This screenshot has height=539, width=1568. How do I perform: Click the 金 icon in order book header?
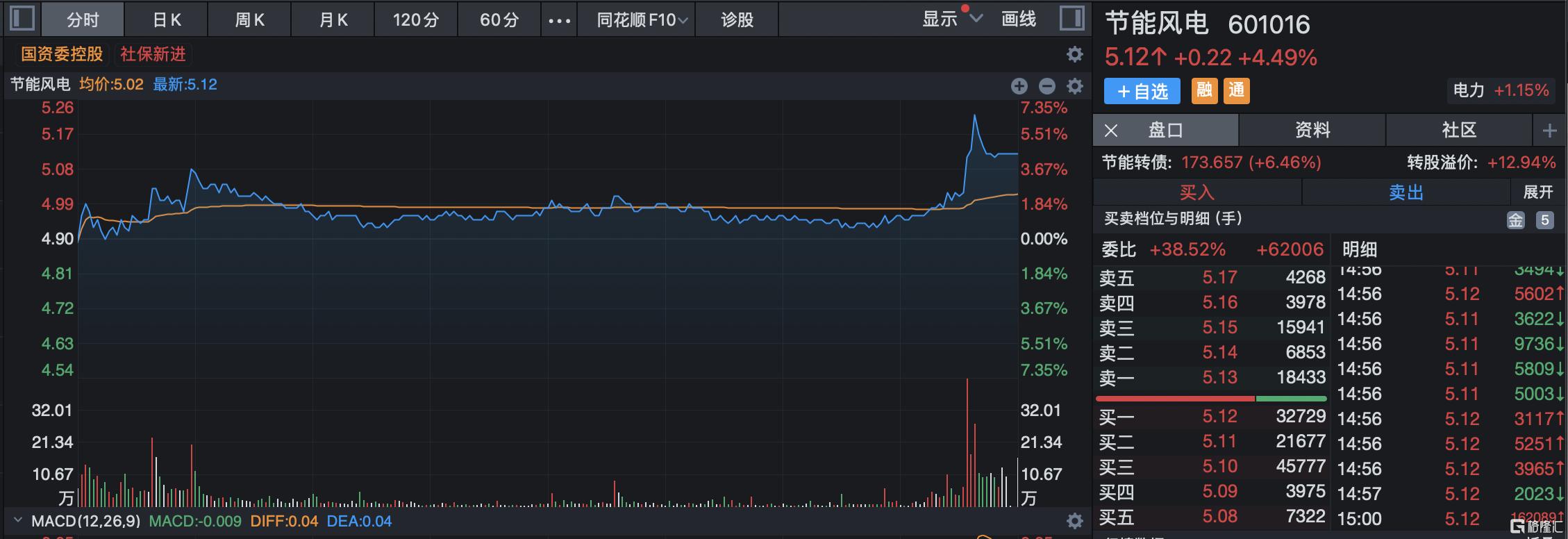pyautogui.click(x=1515, y=220)
